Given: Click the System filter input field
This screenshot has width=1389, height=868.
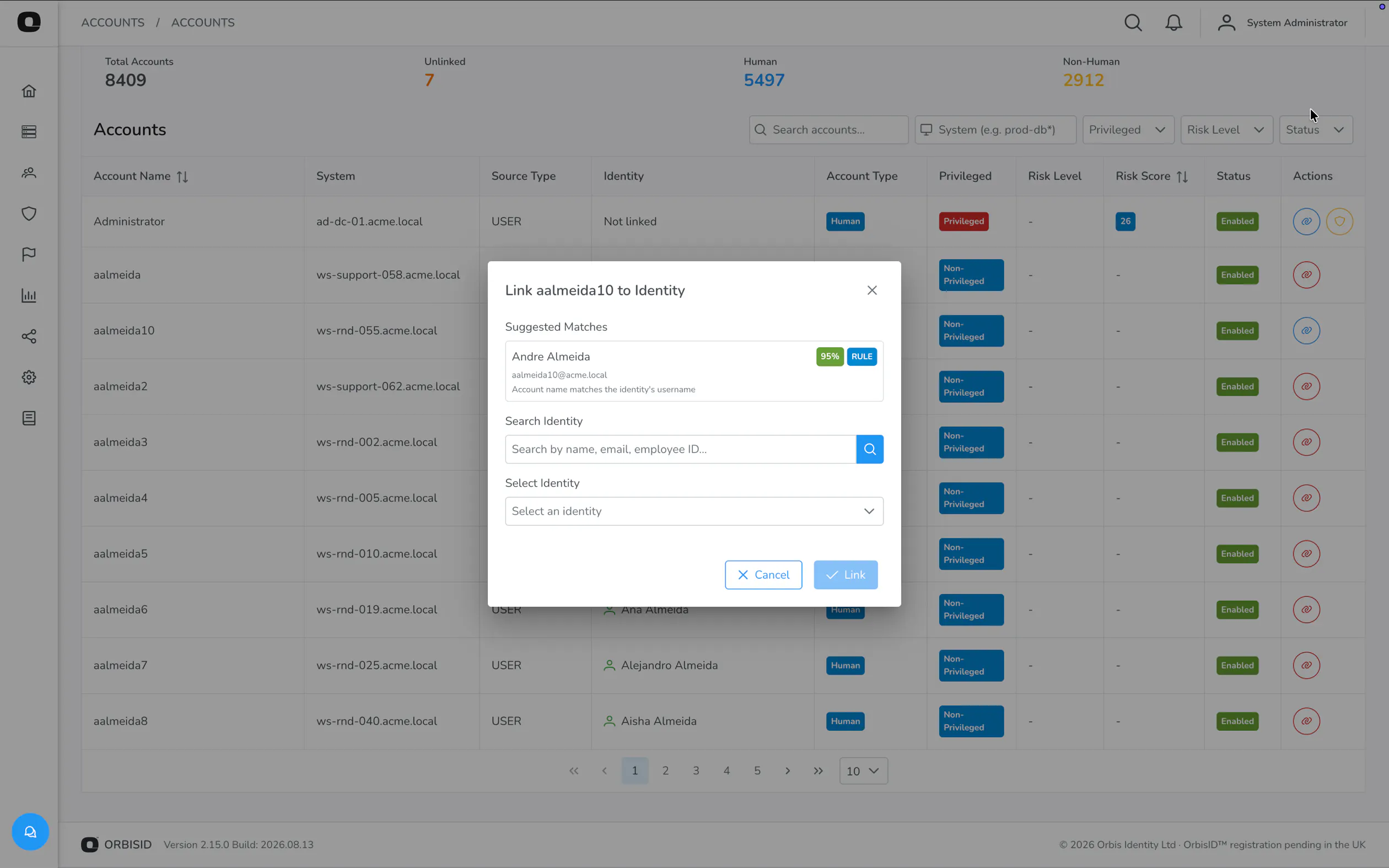Looking at the screenshot, I should click(995, 130).
